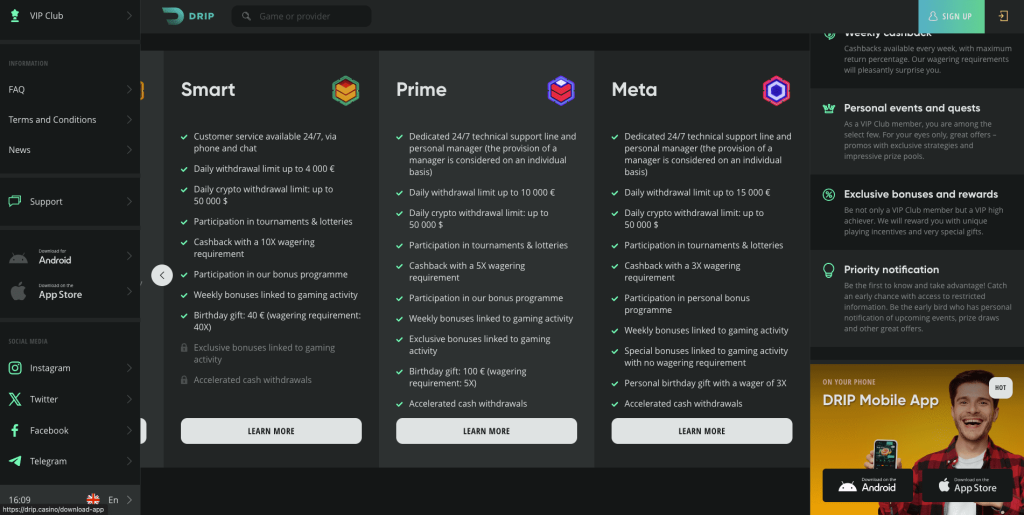Click the UK flag language icon
The height and width of the screenshot is (515, 1024).
93,499
